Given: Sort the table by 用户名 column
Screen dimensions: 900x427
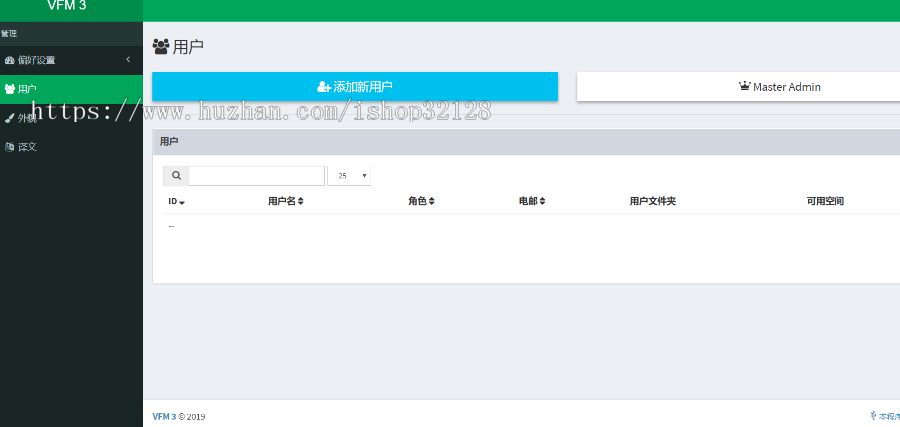Looking at the screenshot, I should coord(286,201).
